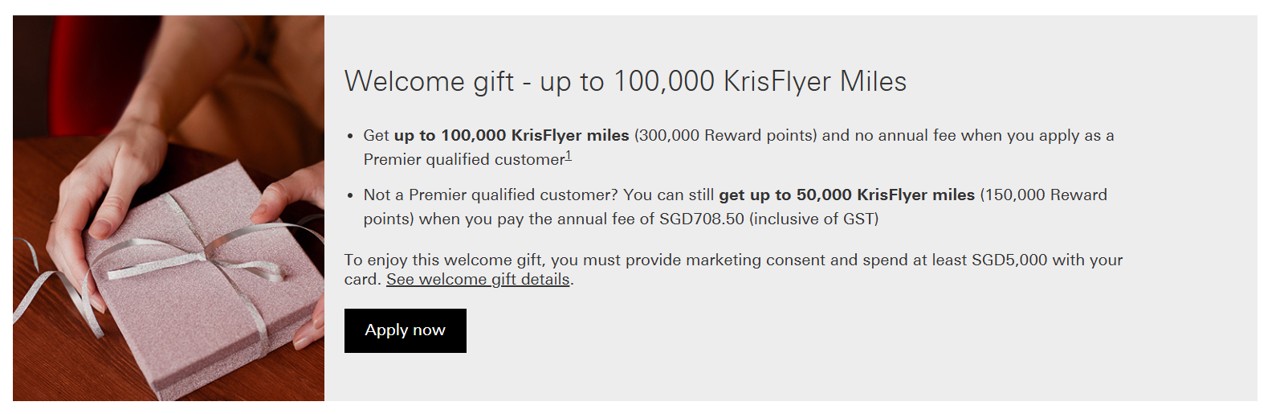The image size is (1280, 414).
Task: Click footnote 1 superscript after Premier qualified customer
Action: coord(569,156)
